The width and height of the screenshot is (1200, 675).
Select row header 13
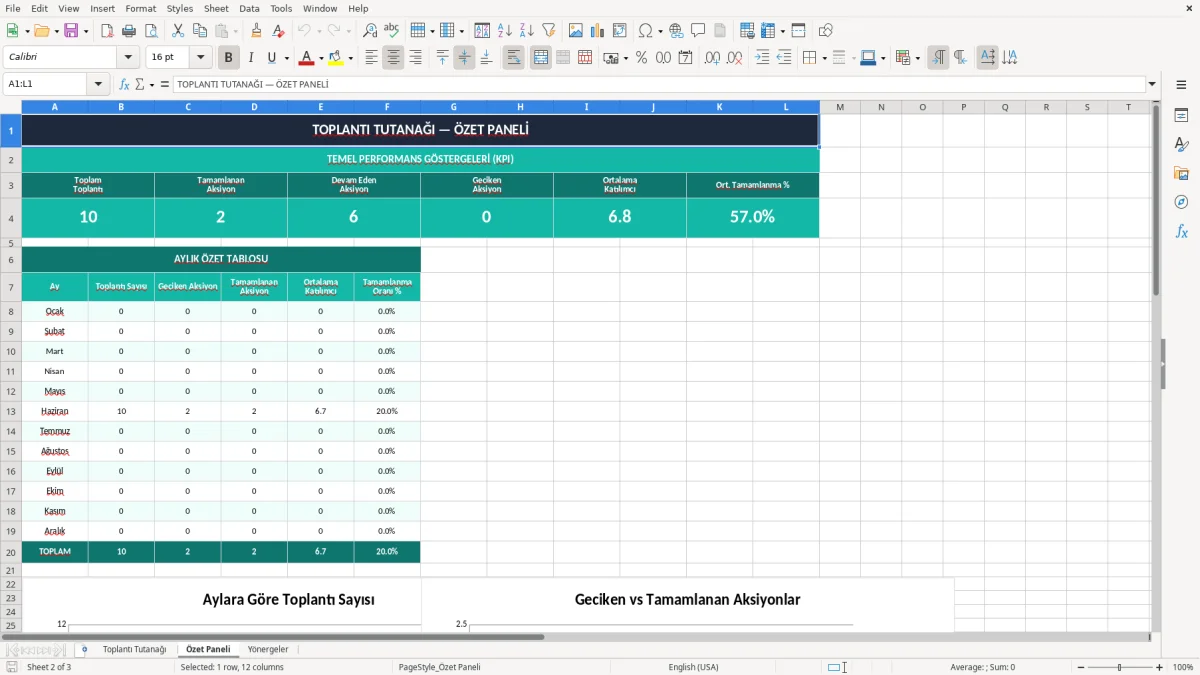[x=11, y=411]
